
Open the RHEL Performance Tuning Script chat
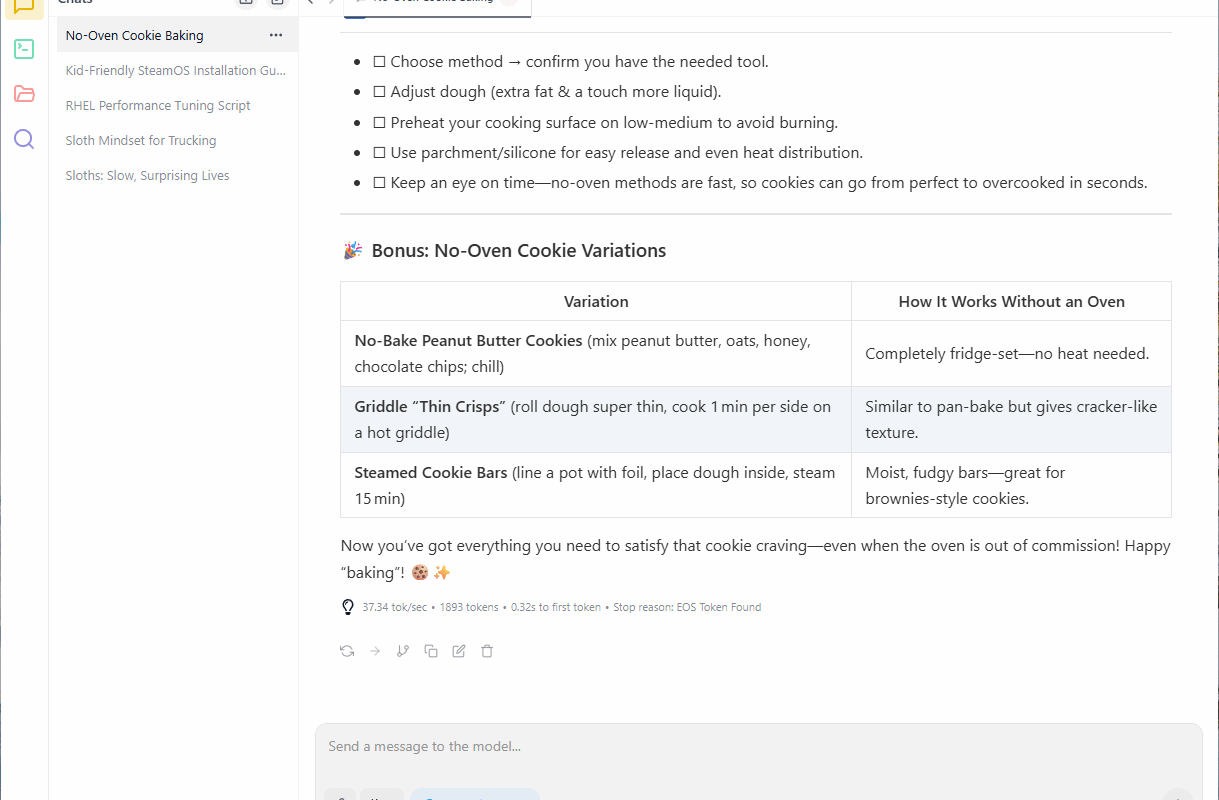click(x=158, y=105)
